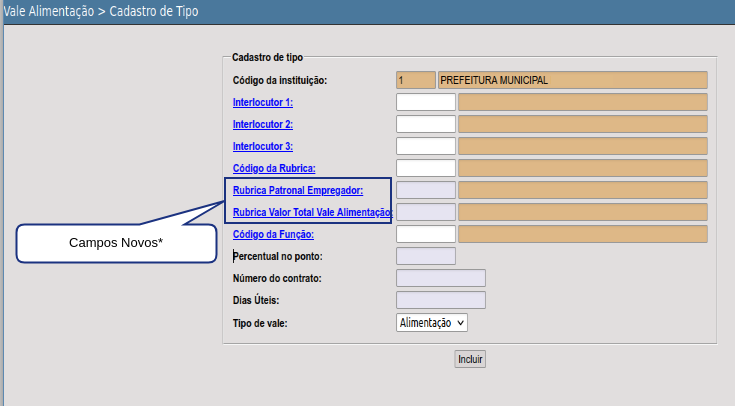Open the Código da Função link

pyautogui.click(x=273, y=234)
